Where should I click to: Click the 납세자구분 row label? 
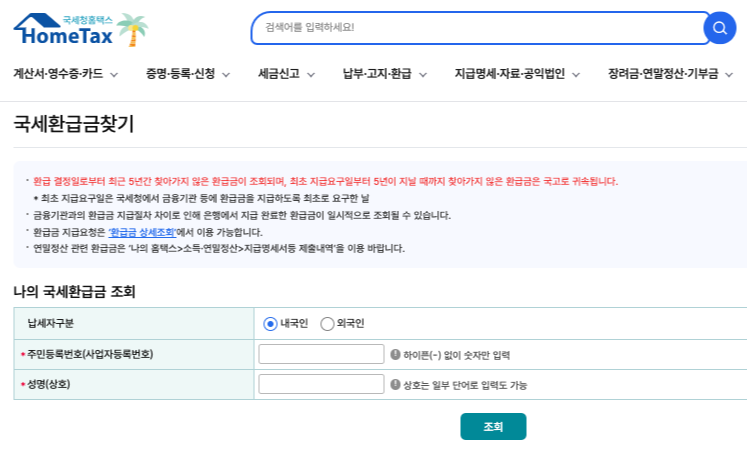(x=50, y=323)
